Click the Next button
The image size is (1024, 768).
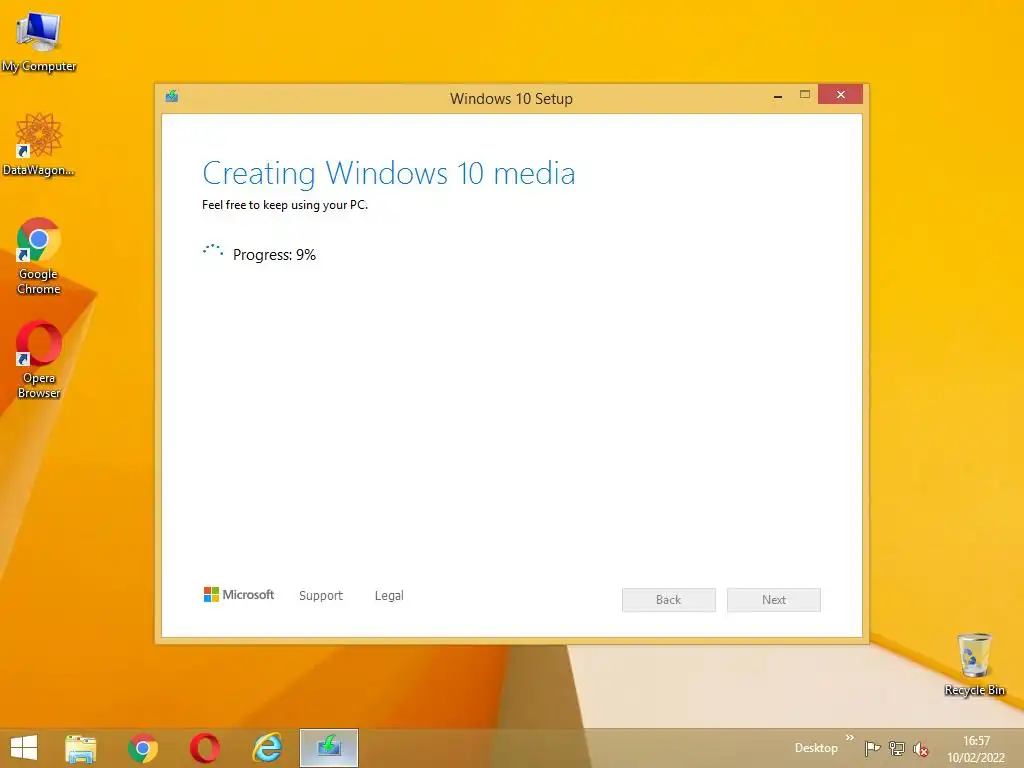pos(774,600)
